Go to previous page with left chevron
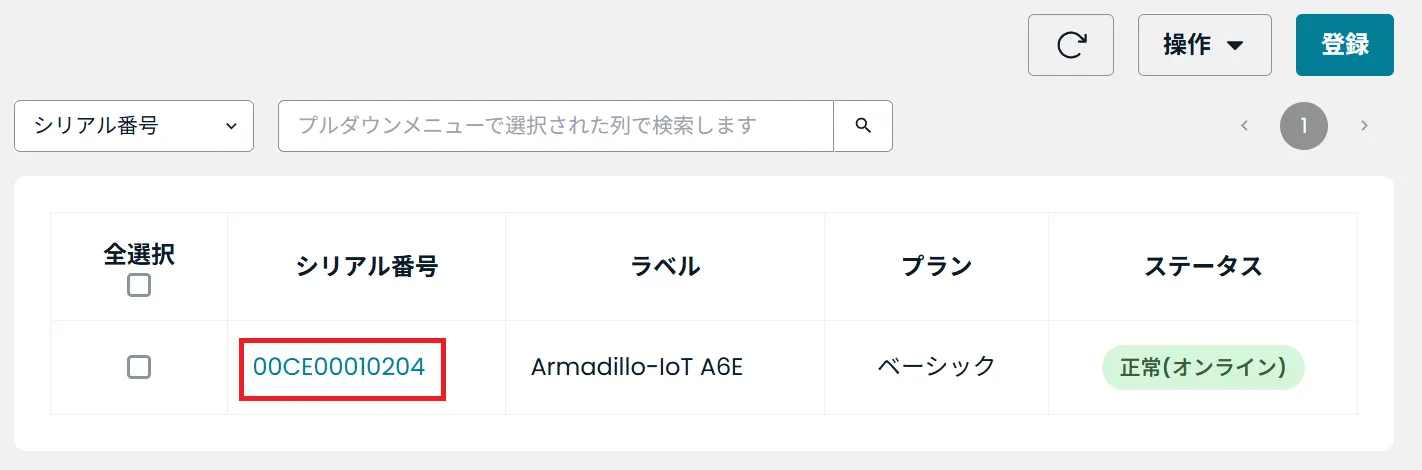This screenshot has height=470, width=1422. point(1245,126)
